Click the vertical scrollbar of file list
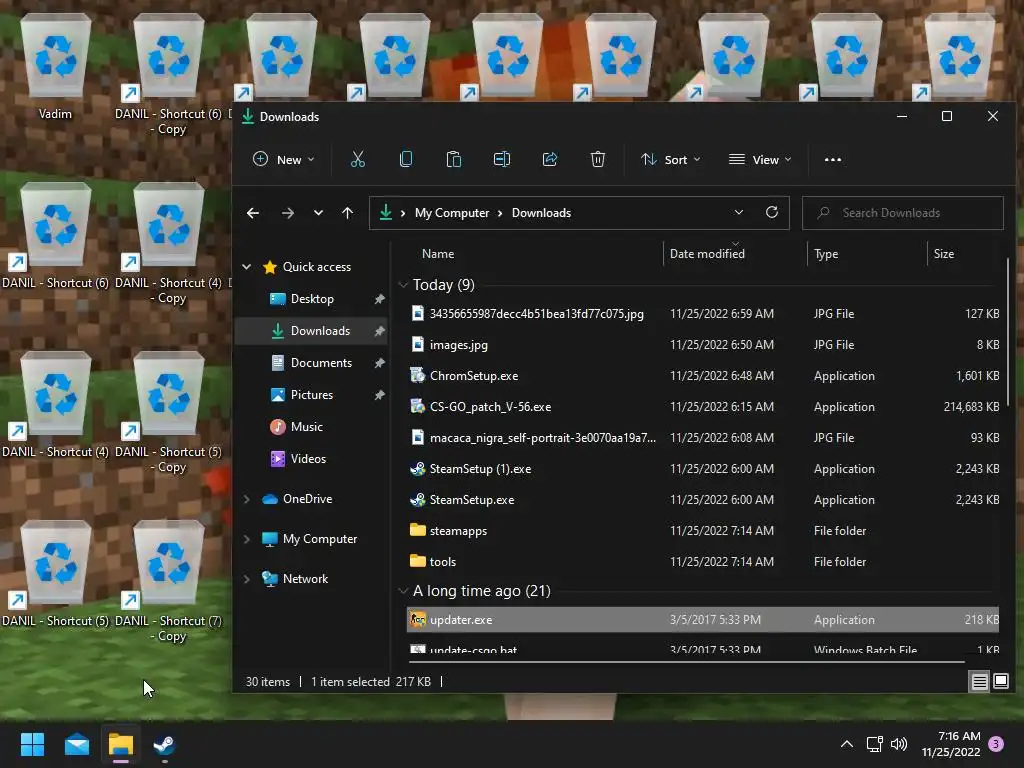The image size is (1024, 768). coord(1008,333)
